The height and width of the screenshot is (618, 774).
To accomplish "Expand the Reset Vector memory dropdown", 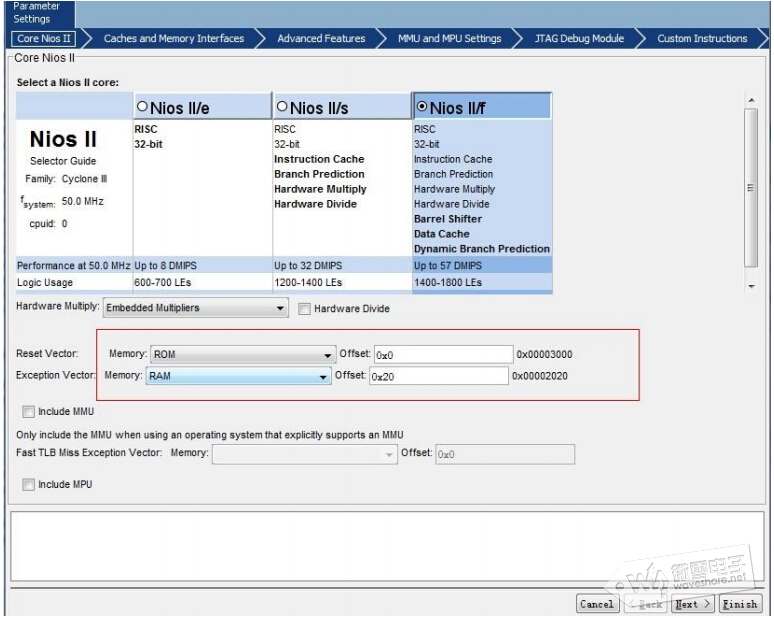I will pyautogui.click(x=242, y=355).
